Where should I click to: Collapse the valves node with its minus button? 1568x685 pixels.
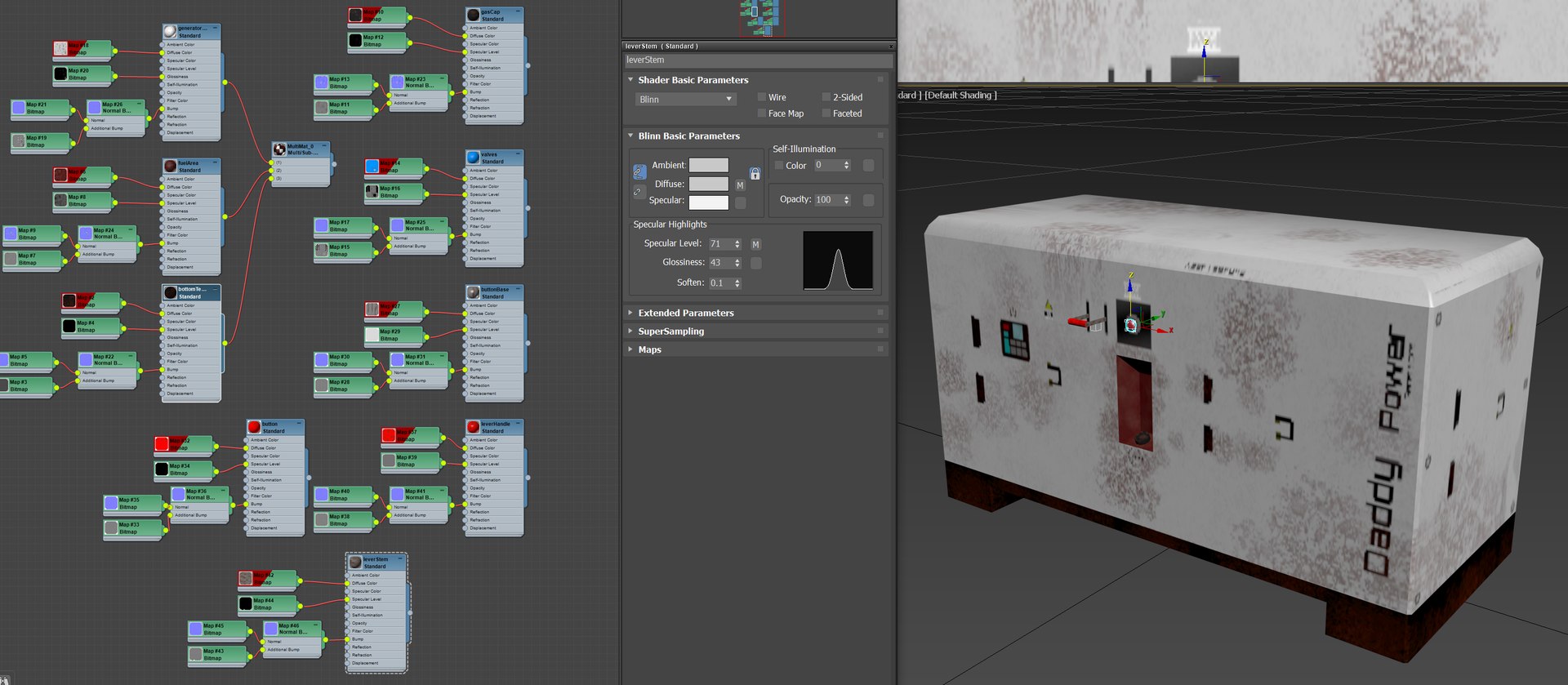click(519, 153)
